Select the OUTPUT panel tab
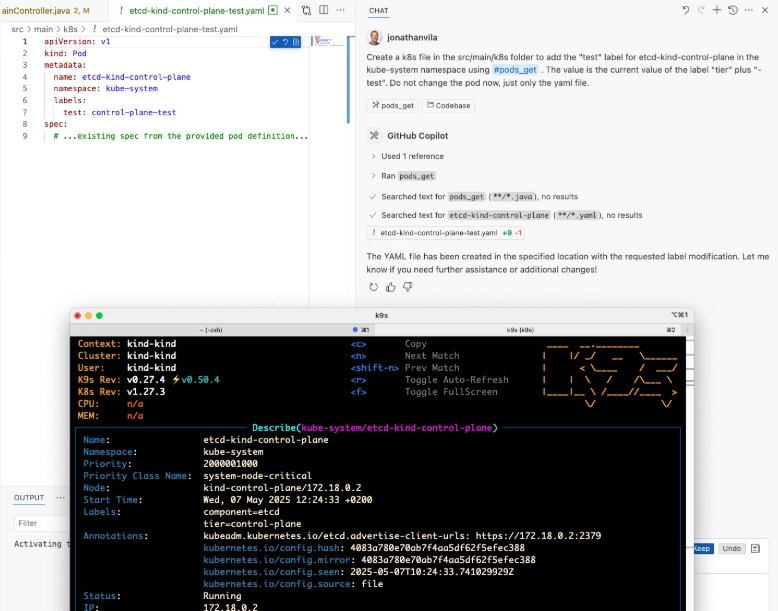 (x=29, y=497)
